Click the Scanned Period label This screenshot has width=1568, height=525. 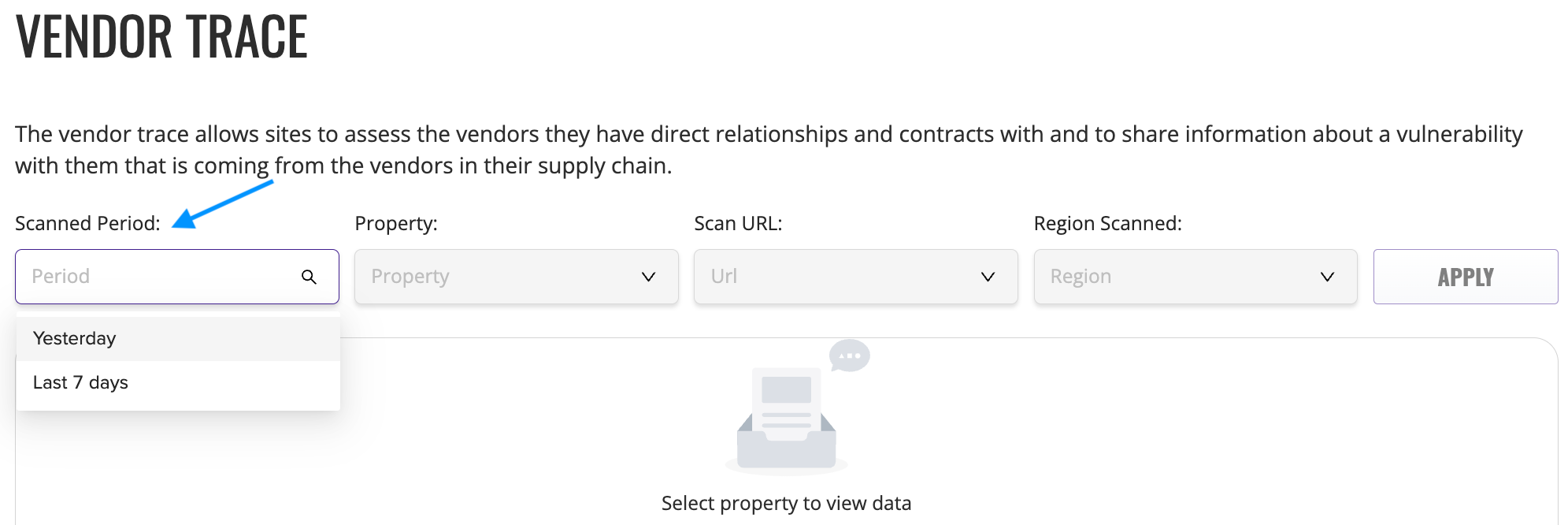point(87,224)
